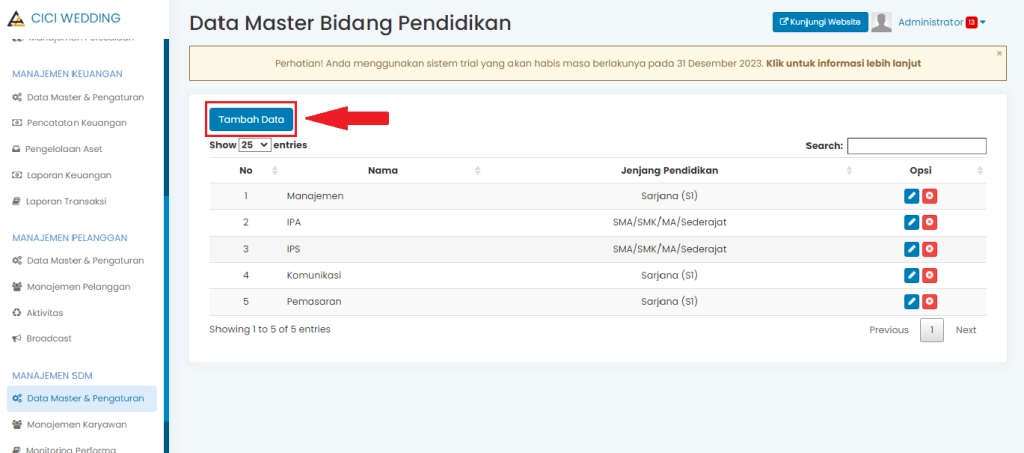Edit the IPA row with pencil icon

(x=912, y=223)
